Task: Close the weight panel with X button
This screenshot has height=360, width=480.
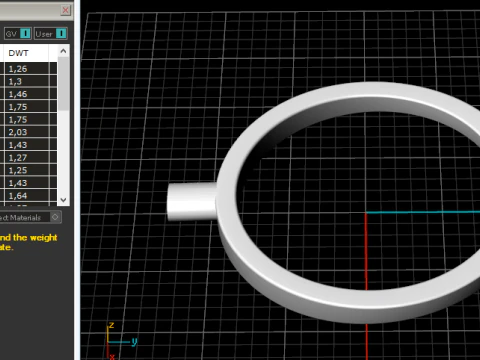Action: pyautogui.click(x=66, y=10)
